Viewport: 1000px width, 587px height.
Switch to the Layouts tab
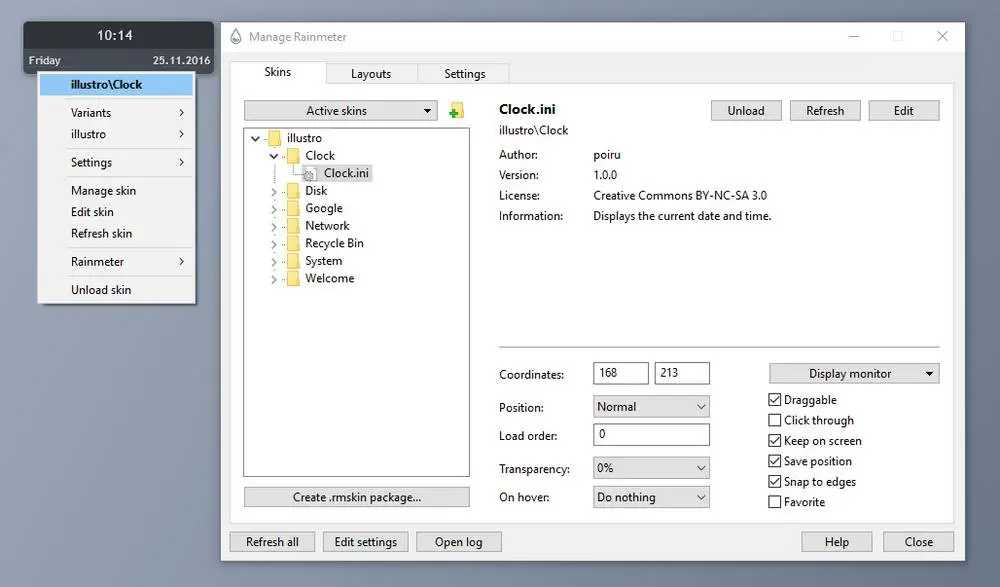click(371, 74)
